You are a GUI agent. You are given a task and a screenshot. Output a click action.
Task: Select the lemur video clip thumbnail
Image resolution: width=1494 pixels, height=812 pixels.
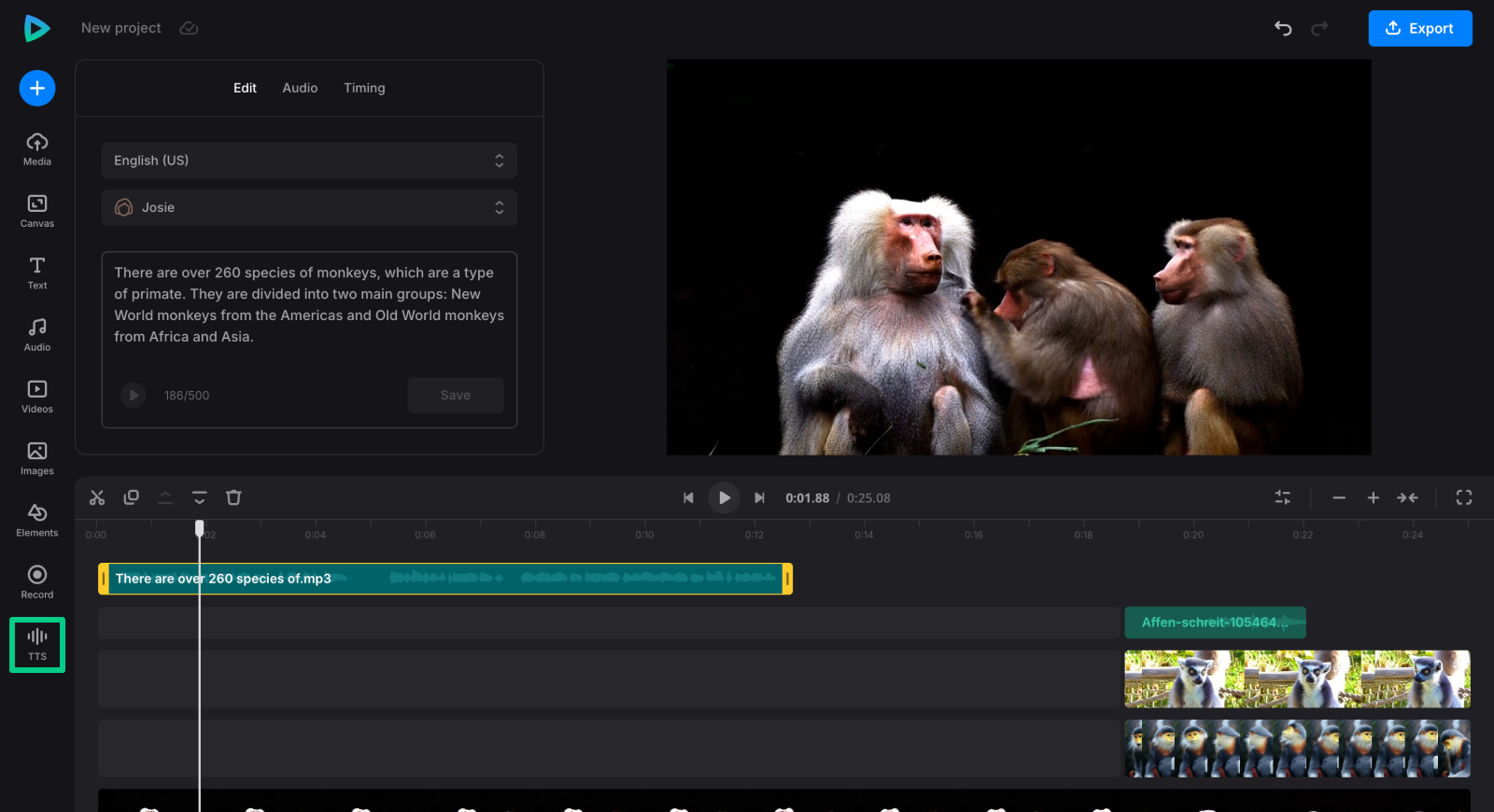click(1297, 679)
